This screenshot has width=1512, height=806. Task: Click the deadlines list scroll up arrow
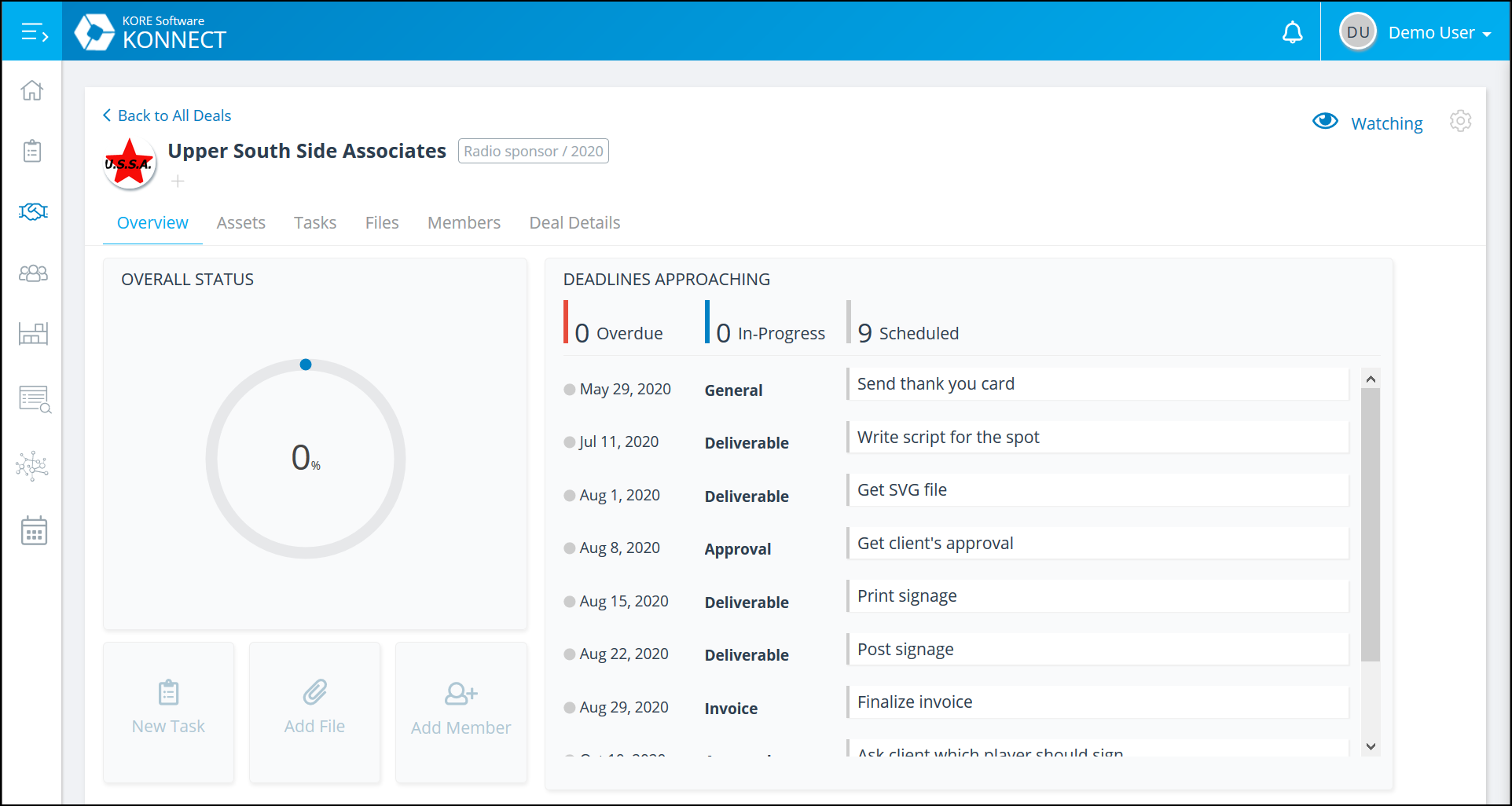[1371, 379]
